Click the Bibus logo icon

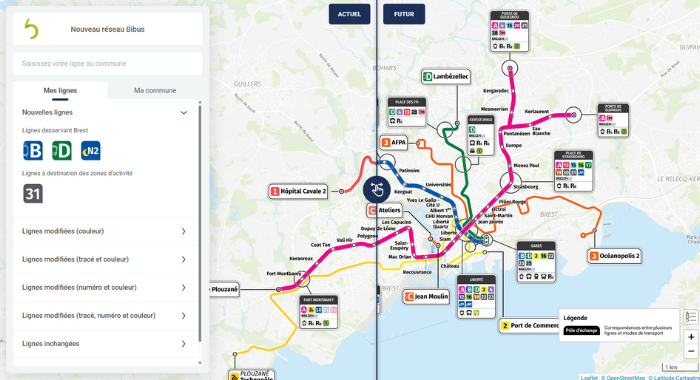31,29
